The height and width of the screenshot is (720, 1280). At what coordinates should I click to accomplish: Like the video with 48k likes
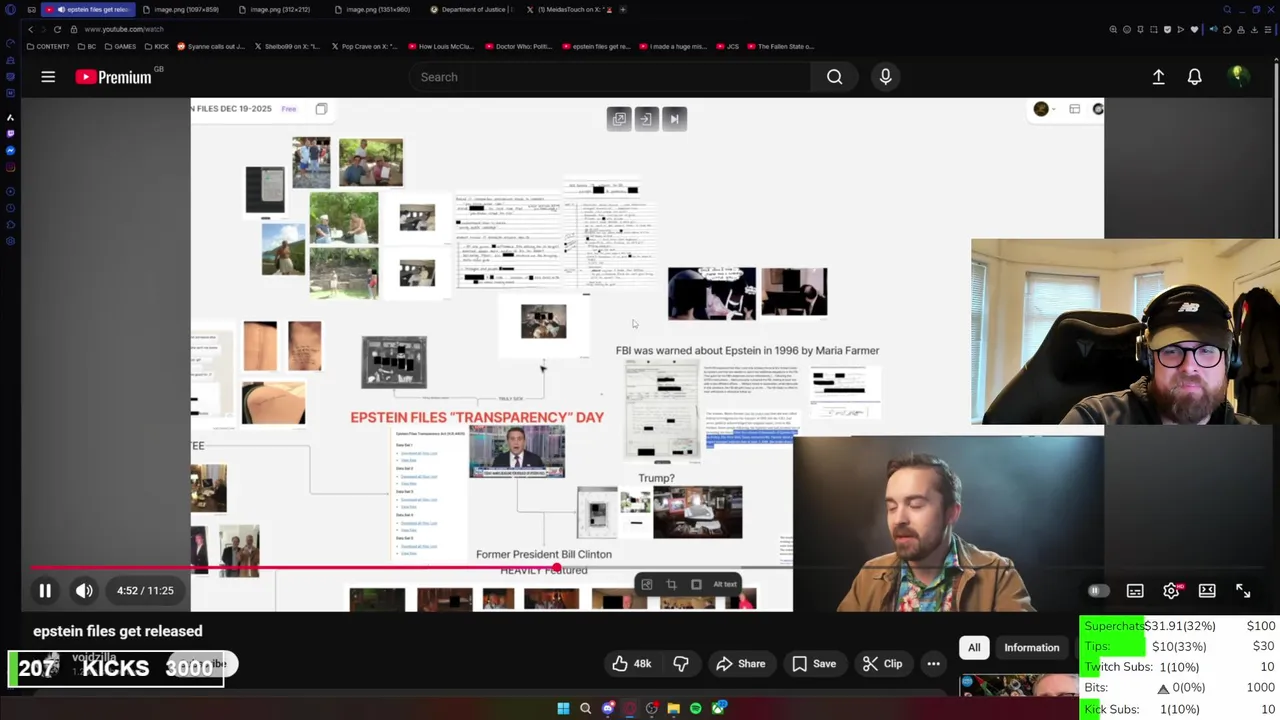click(631, 664)
